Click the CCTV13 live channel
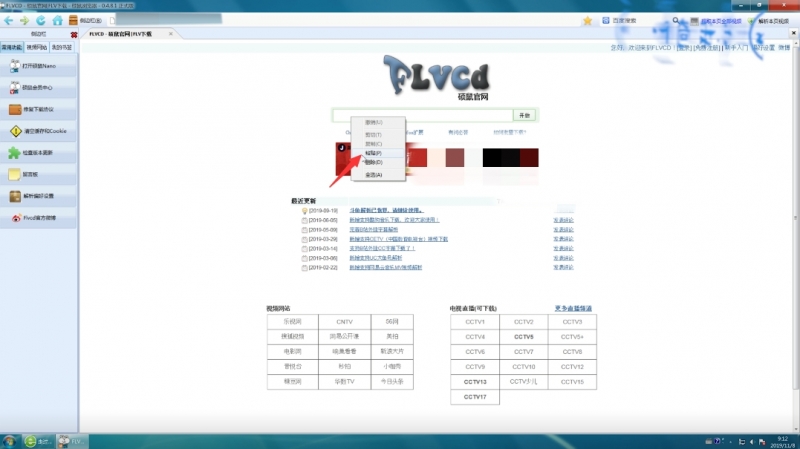This screenshot has width=800, height=449. coord(475,382)
